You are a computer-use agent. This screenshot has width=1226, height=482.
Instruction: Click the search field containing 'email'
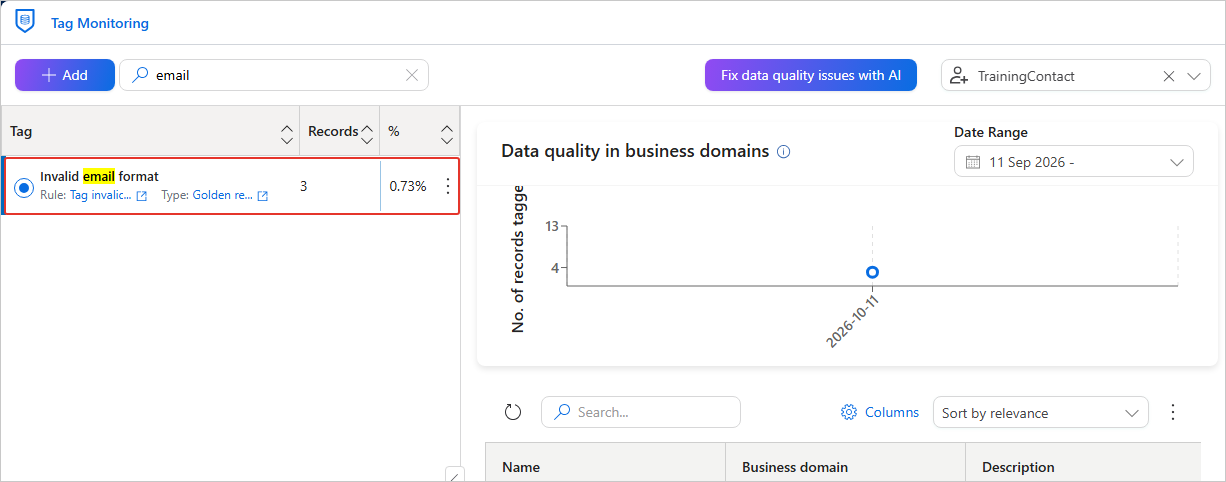tap(274, 75)
